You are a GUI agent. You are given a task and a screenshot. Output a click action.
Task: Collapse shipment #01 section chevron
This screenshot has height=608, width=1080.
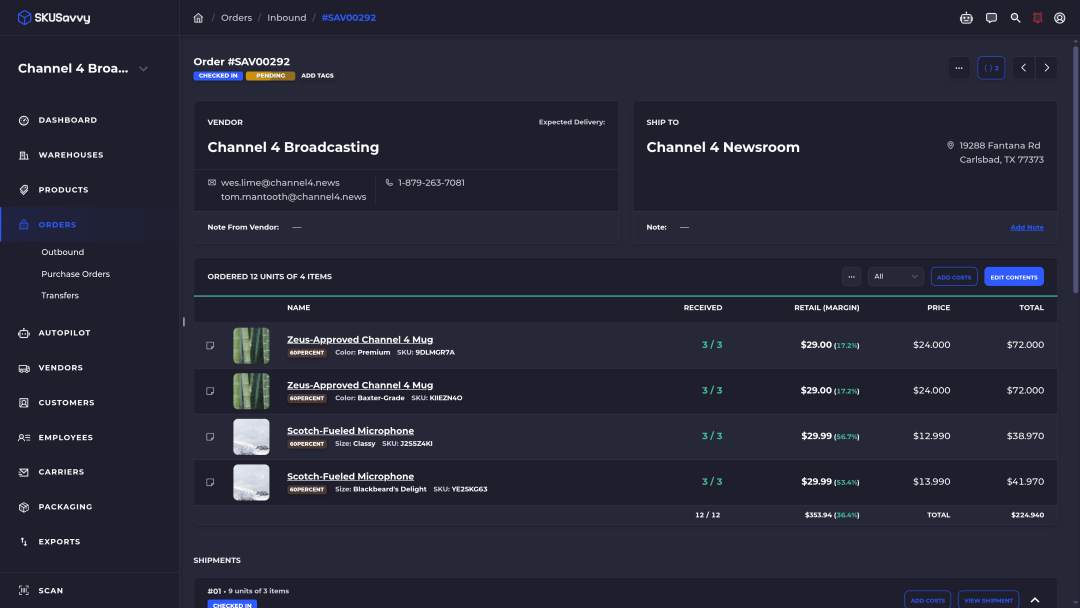[x=1035, y=600]
